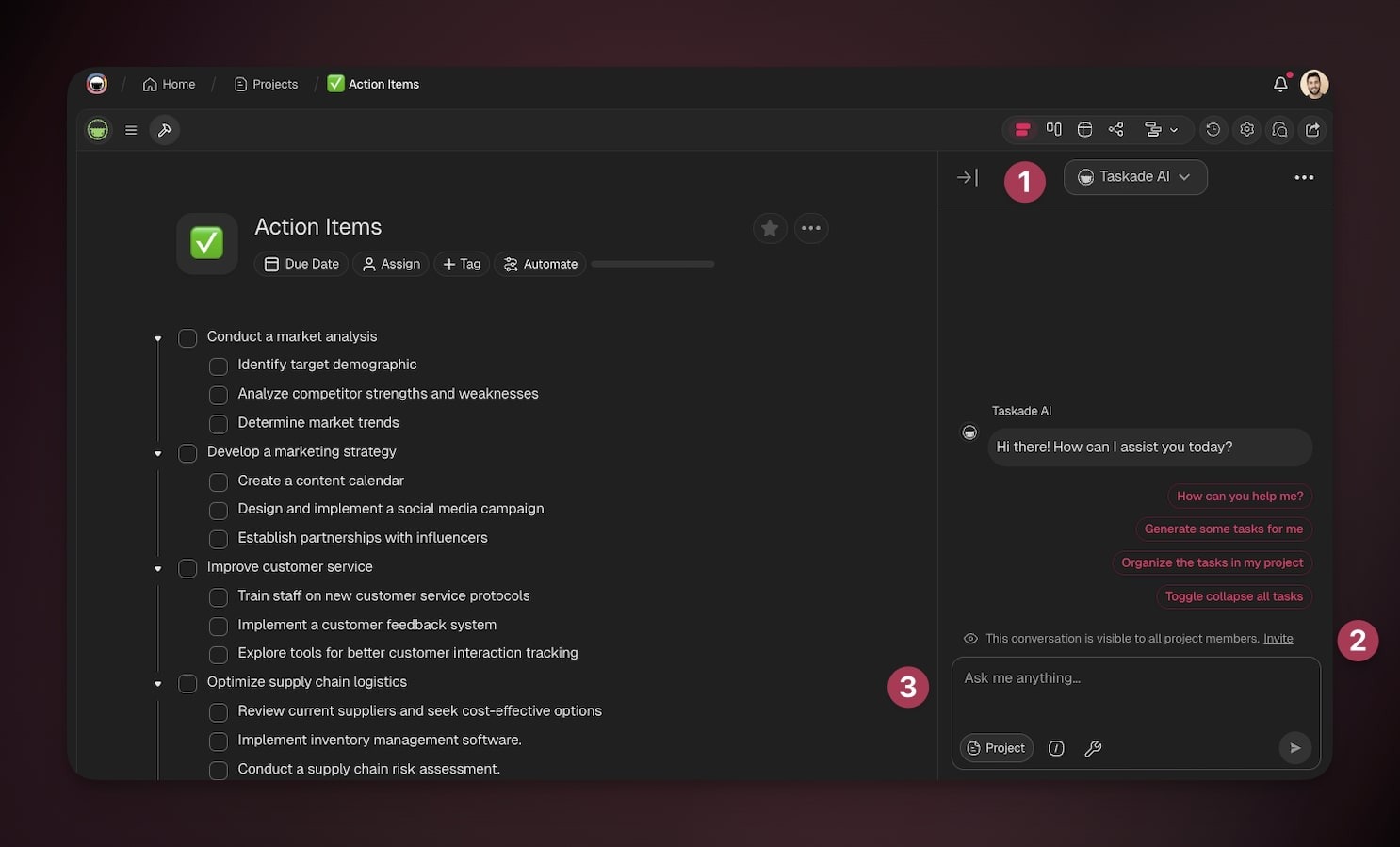Click the notification bell icon

tap(1279, 84)
